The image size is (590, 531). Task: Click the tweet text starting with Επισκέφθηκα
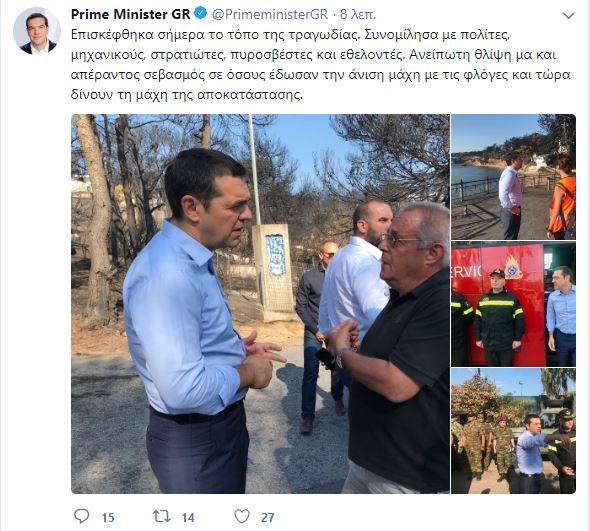point(321,64)
